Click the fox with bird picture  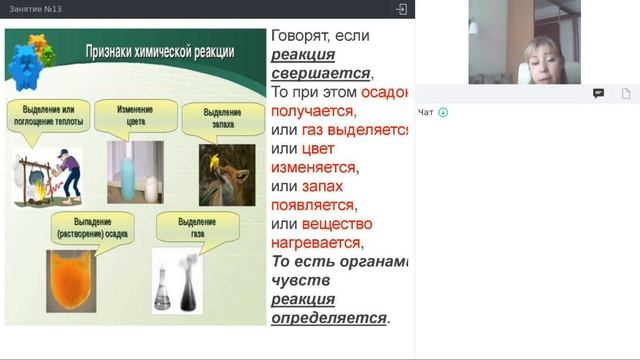pos(227,175)
